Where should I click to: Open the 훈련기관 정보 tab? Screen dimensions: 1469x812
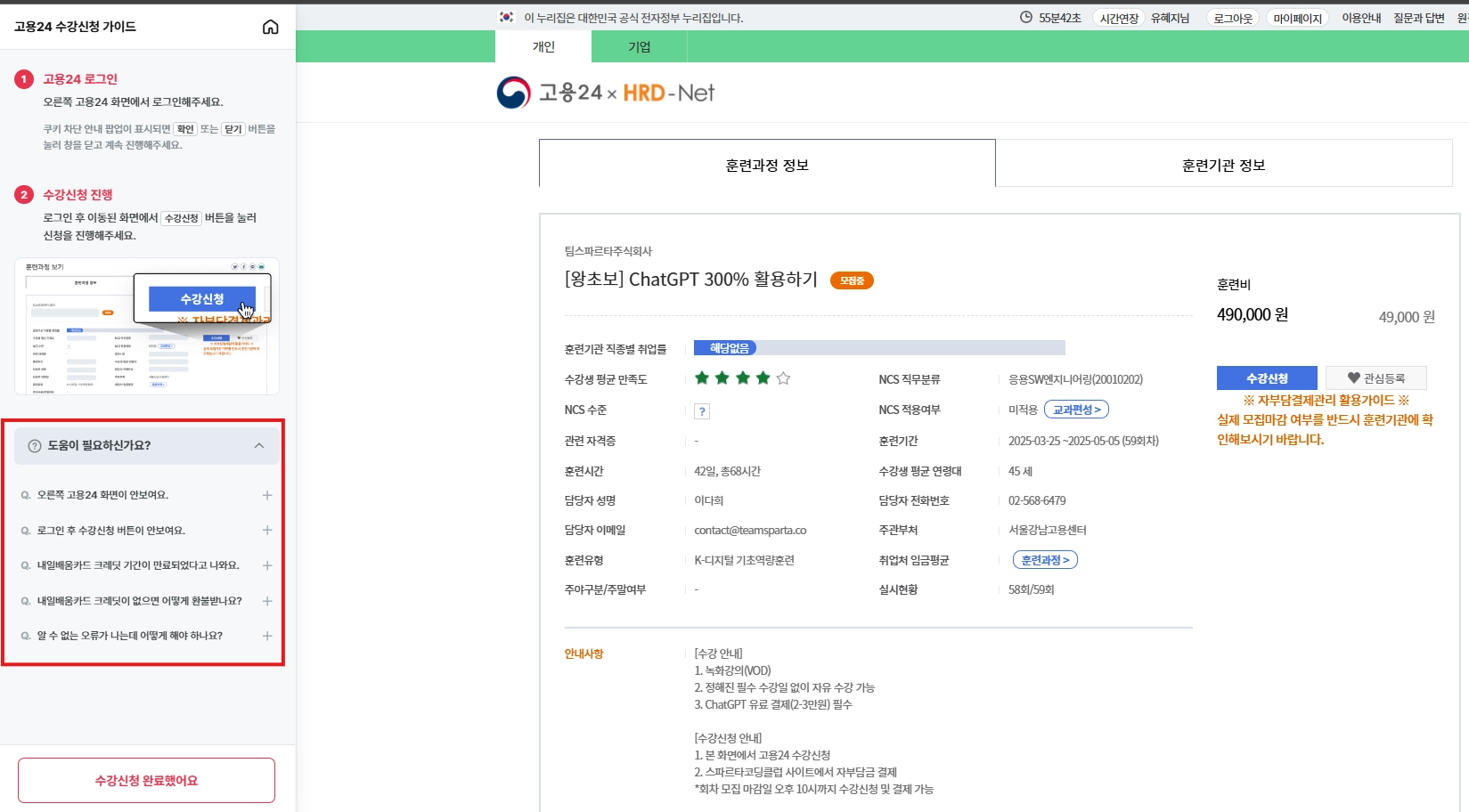click(x=1224, y=164)
